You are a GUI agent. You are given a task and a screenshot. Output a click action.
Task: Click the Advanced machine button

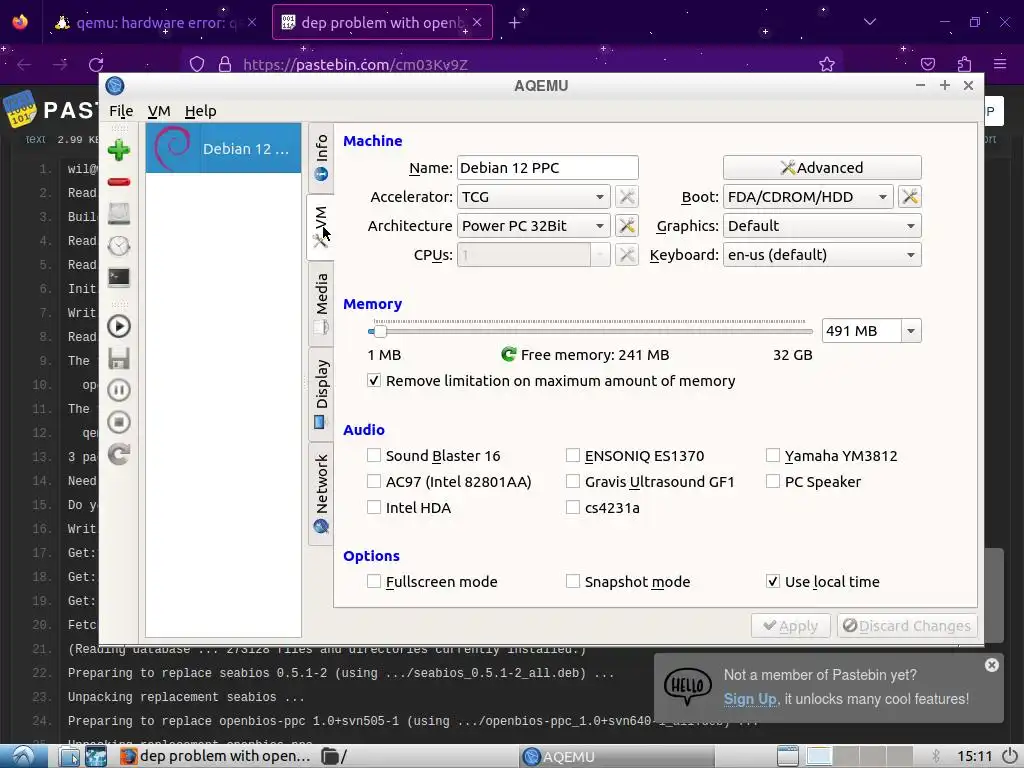(822, 168)
